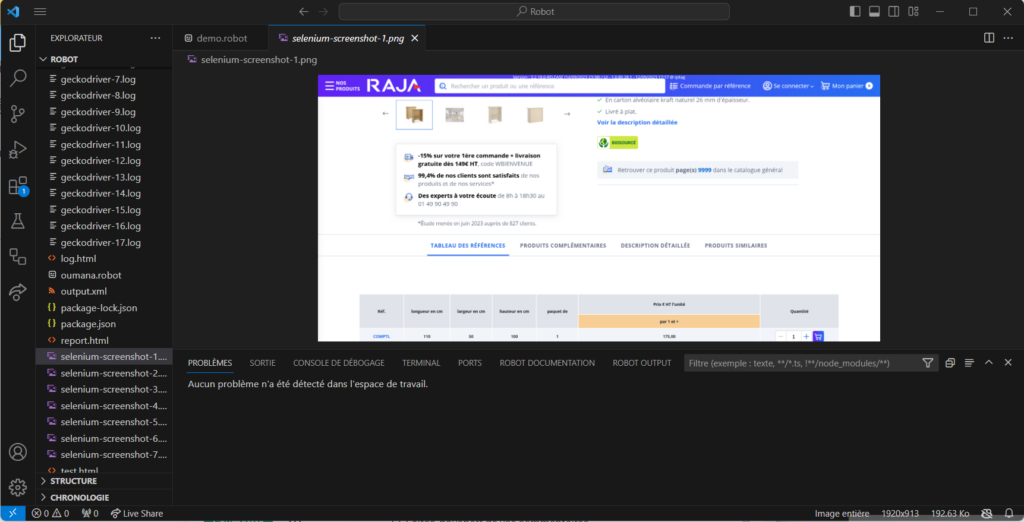
Task: Toggle primary side bar layout icon
Action: pos(855,12)
